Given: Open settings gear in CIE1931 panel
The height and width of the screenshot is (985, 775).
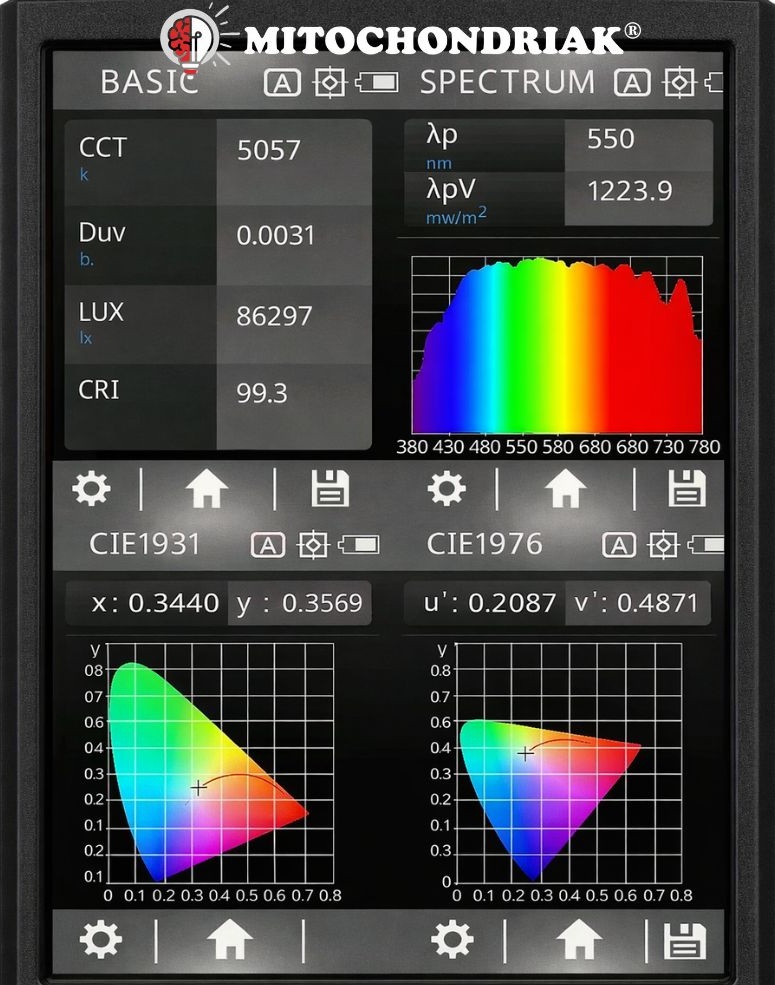Looking at the screenshot, I should [100, 939].
